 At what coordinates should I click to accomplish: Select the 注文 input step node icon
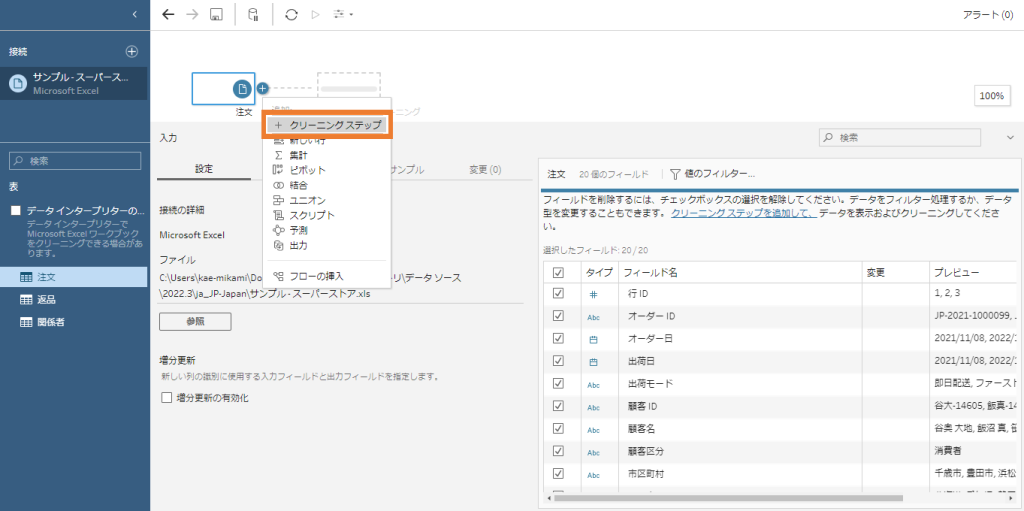point(242,88)
